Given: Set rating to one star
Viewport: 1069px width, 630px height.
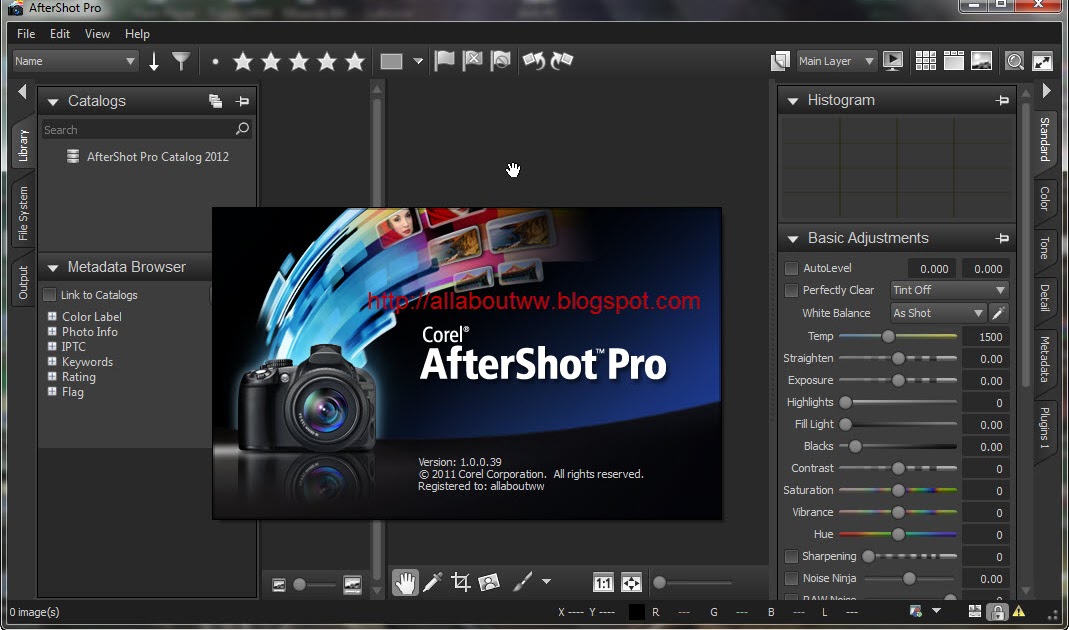Looking at the screenshot, I should point(243,61).
